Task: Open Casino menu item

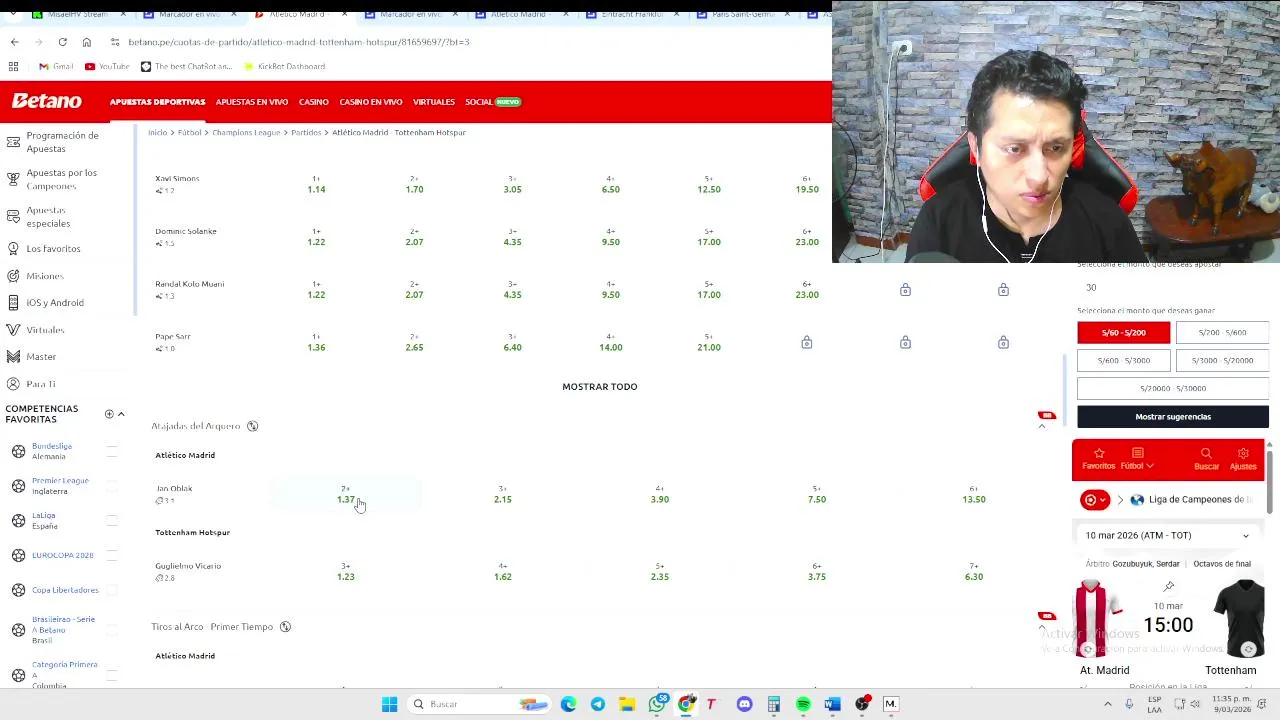Action: pos(313,102)
